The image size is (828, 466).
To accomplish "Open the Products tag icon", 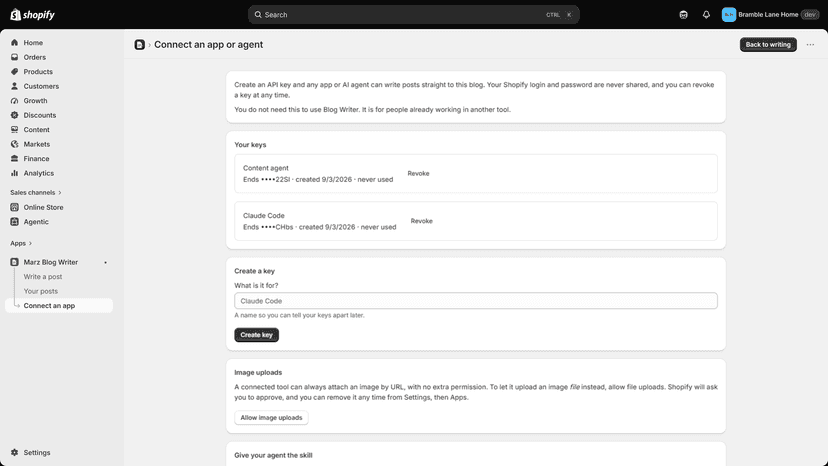I will (x=14, y=72).
